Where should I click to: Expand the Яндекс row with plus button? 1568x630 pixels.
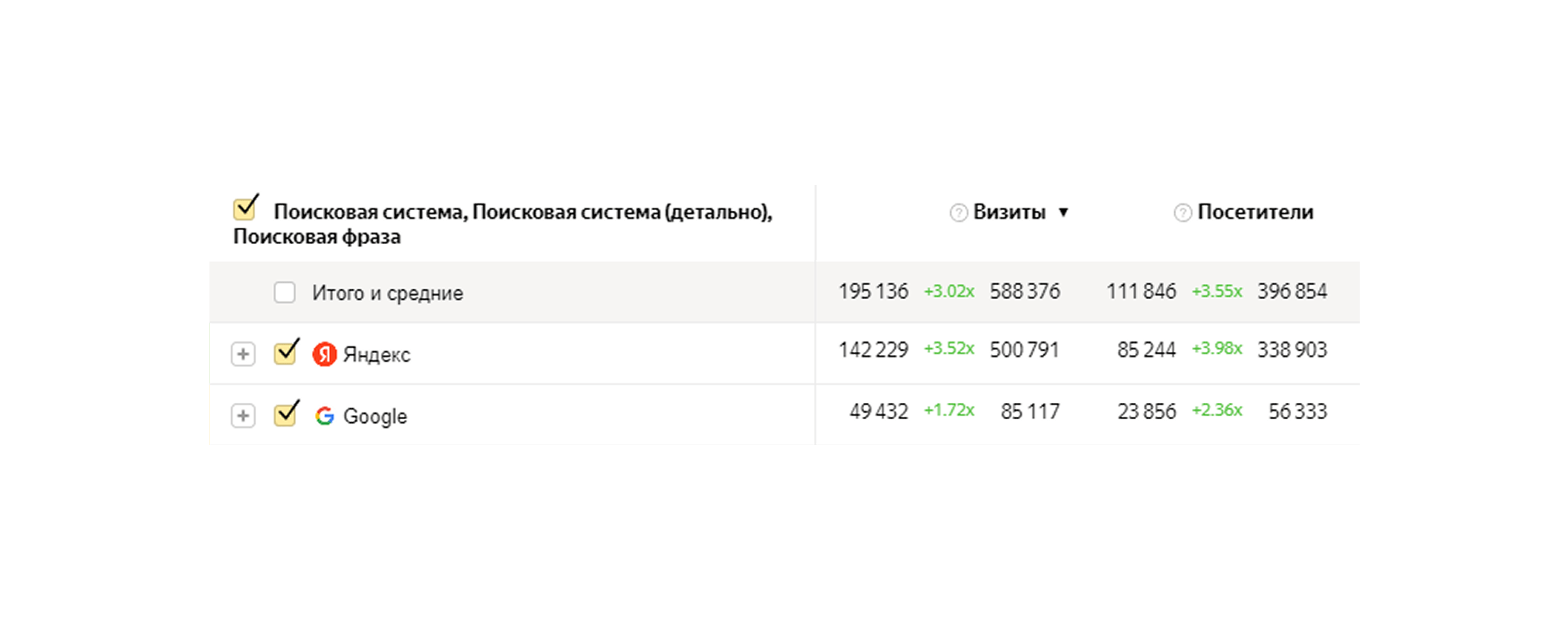pyautogui.click(x=243, y=354)
